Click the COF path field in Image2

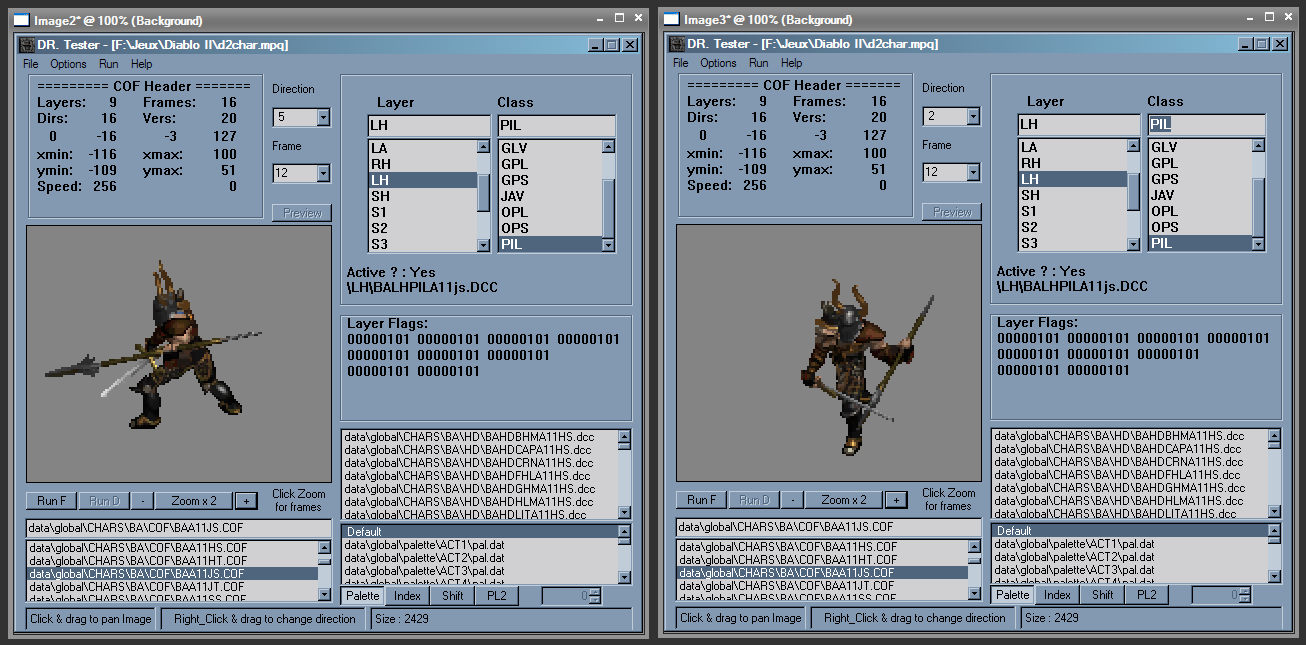click(178, 528)
